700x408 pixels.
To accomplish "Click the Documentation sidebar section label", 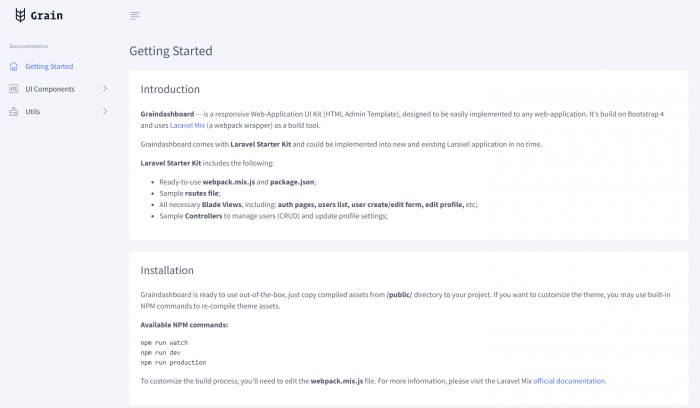I will click(29, 46).
